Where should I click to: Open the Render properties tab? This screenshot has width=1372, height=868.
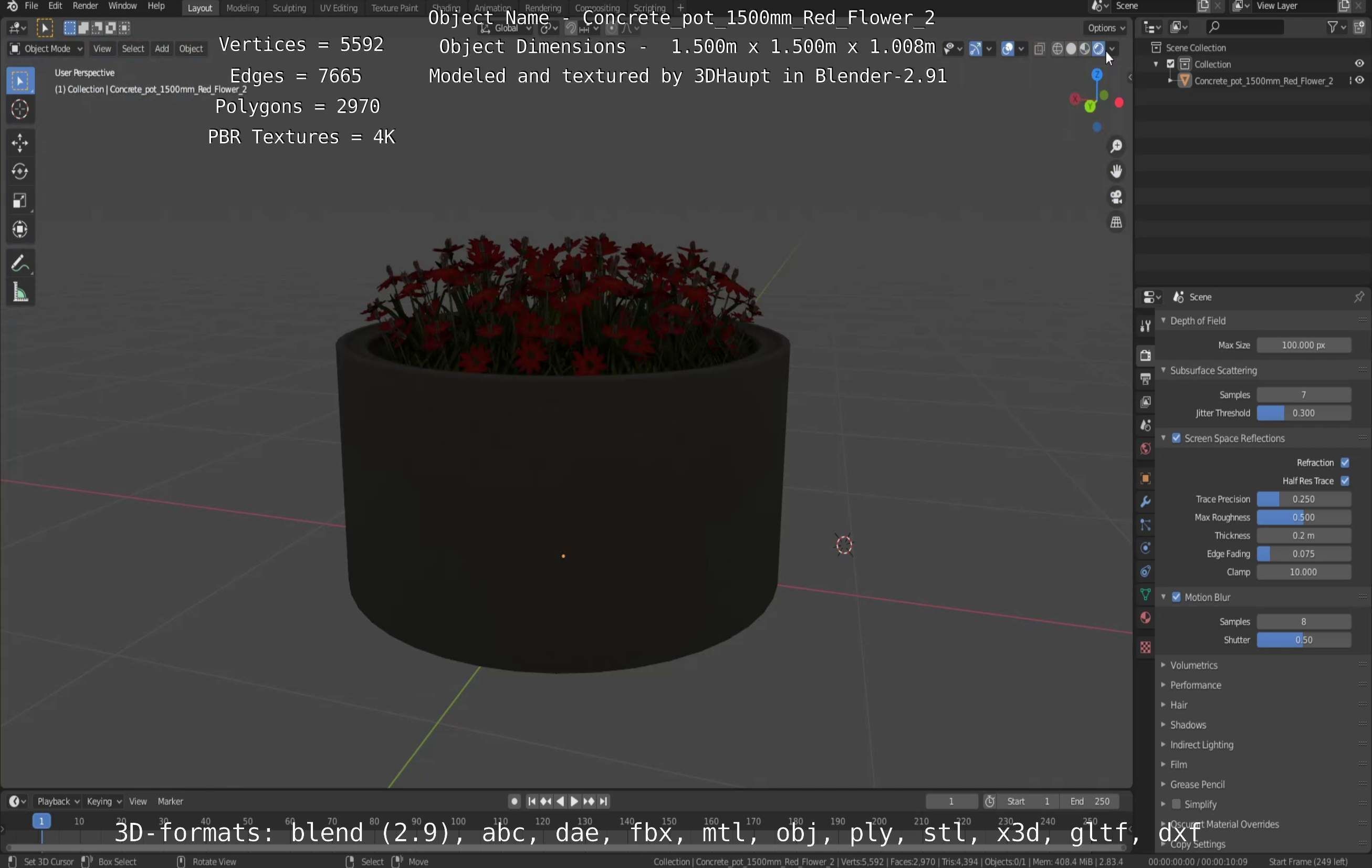(x=1145, y=355)
